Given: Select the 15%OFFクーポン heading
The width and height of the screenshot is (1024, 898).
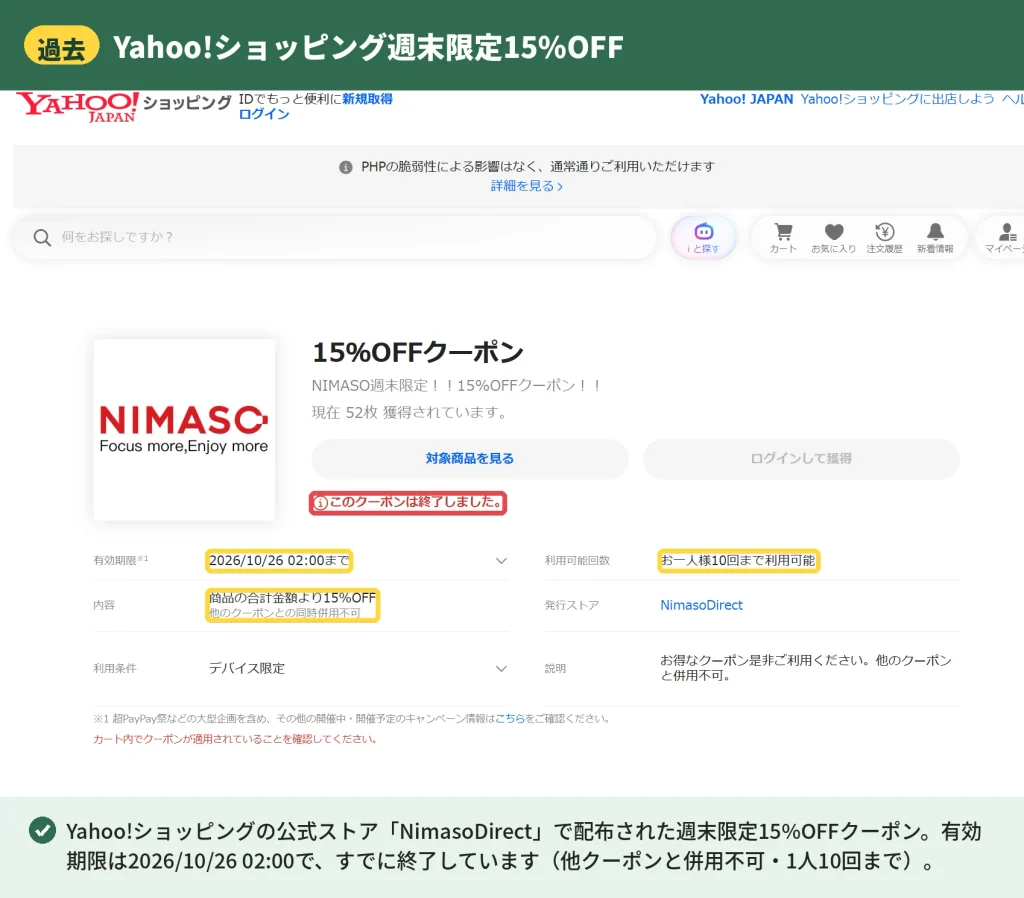Looking at the screenshot, I should tap(418, 353).
